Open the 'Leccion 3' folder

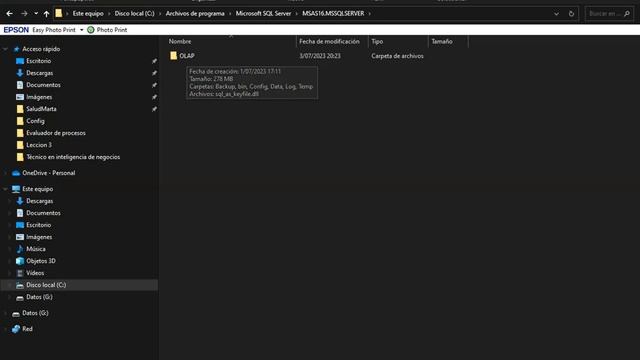coord(39,145)
